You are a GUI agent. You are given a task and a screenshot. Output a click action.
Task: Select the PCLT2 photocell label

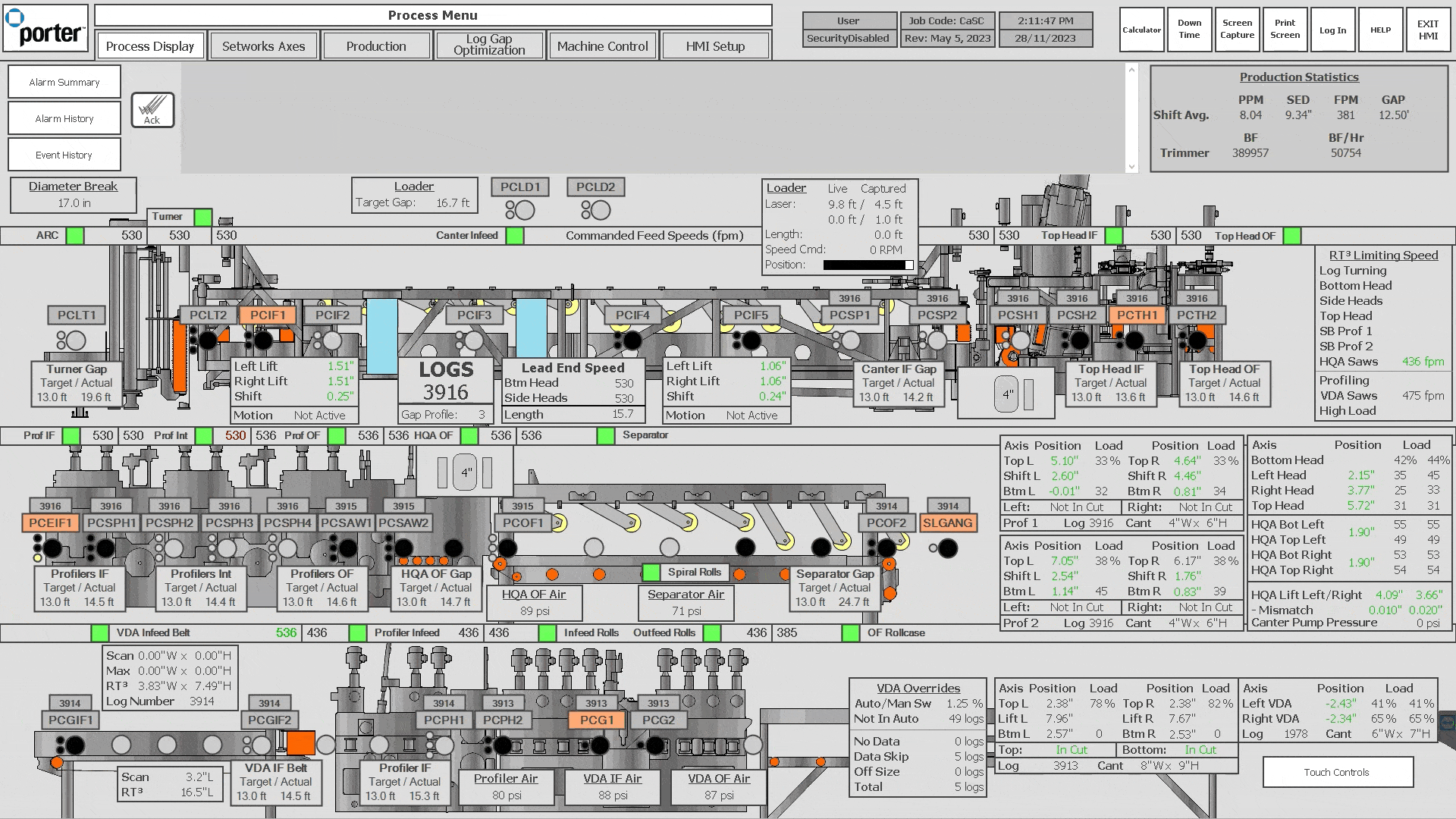tap(208, 315)
